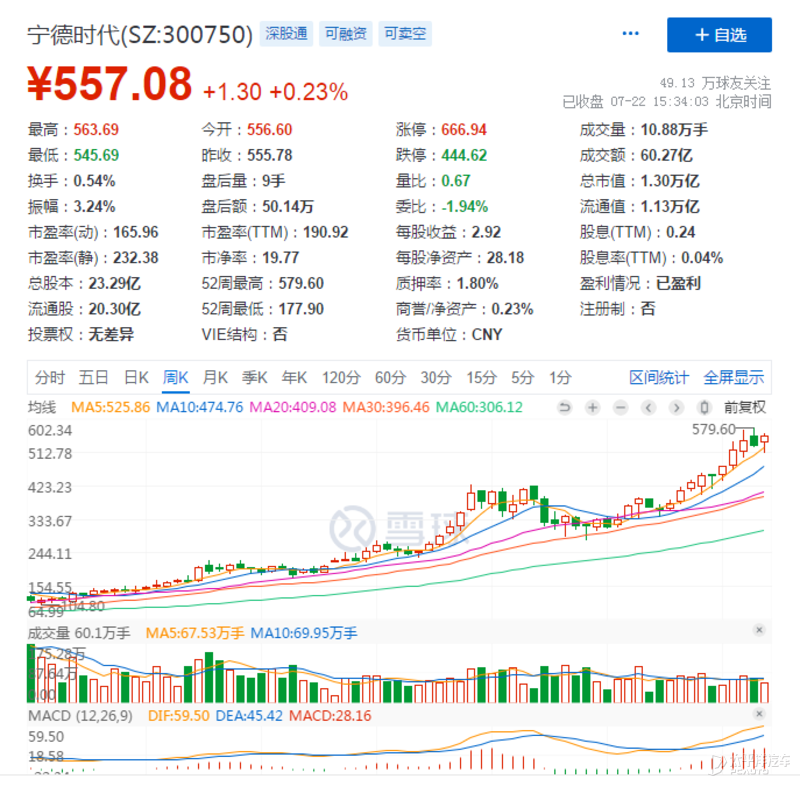
Task: Open 区间统计 range statistics link
Action: click(659, 378)
